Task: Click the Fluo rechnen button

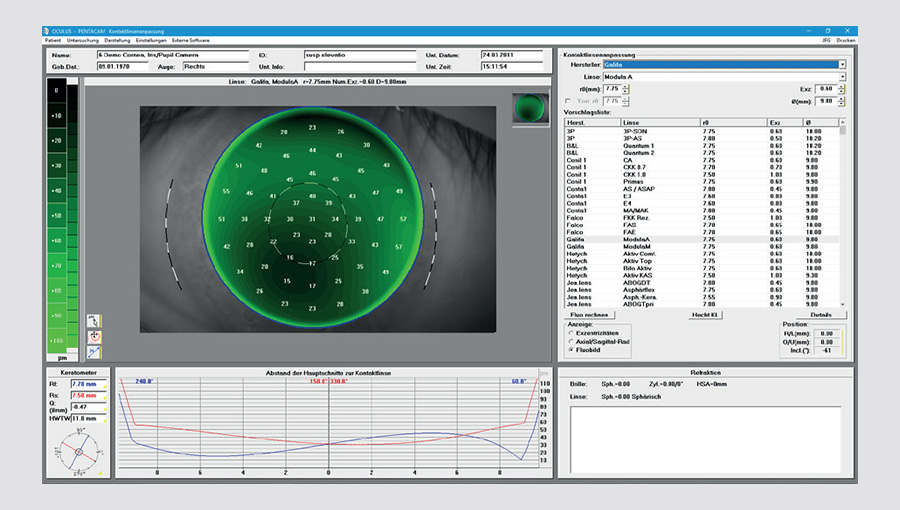Action: click(589, 314)
